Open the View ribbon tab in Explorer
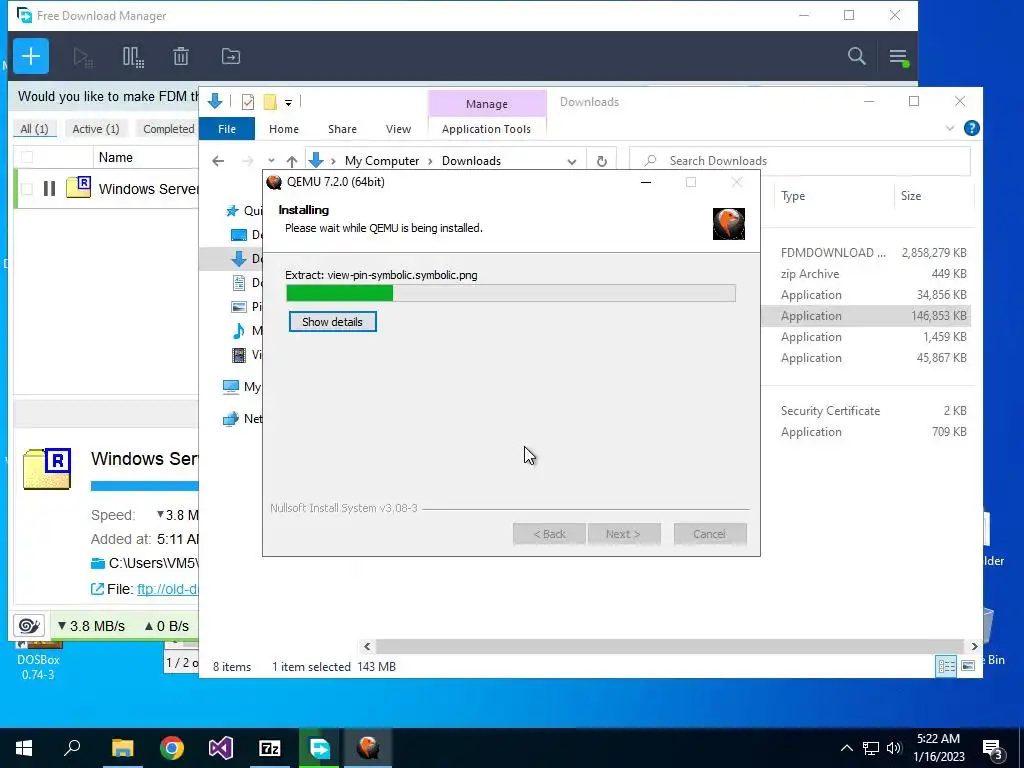The height and width of the screenshot is (768, 1024). (x=398, y=129)
